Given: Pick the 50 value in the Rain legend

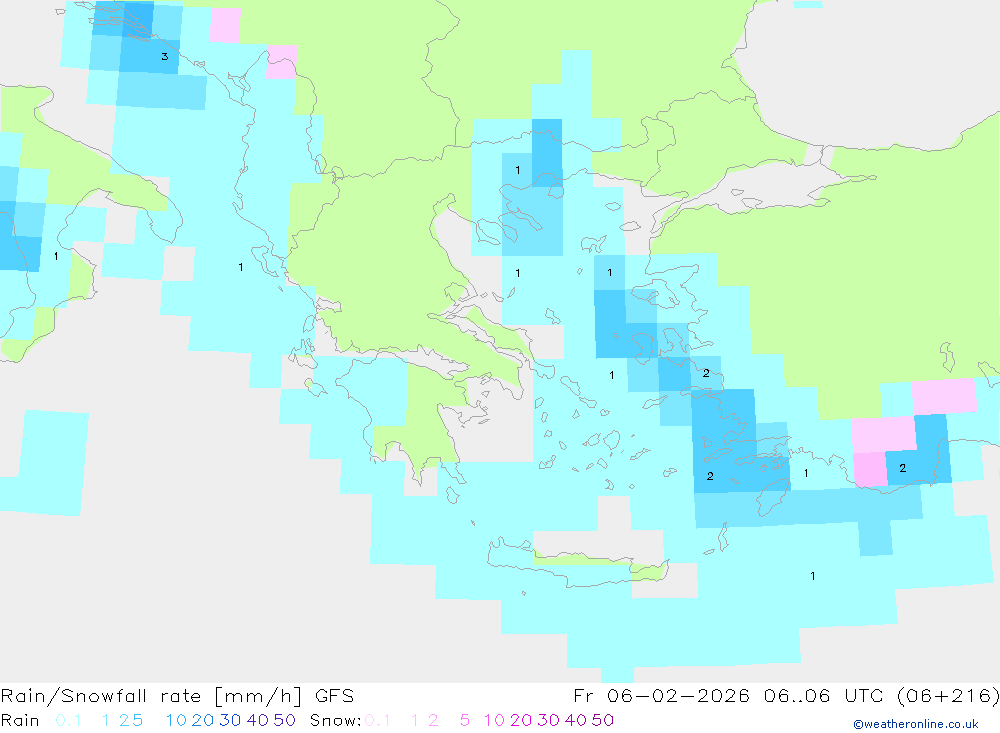Looking at the screenshot, I should tap(284, 720).
